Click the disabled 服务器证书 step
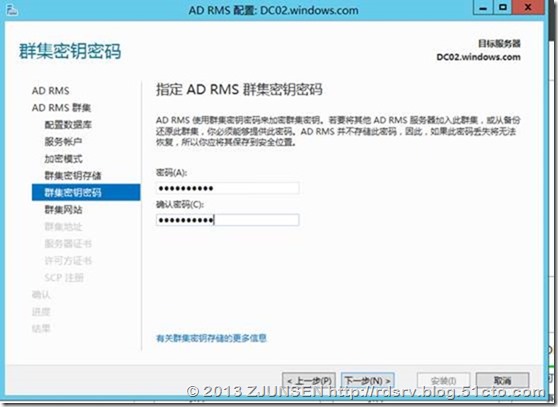The width and height of the screenshot is (558, 407). click(68, 244)
